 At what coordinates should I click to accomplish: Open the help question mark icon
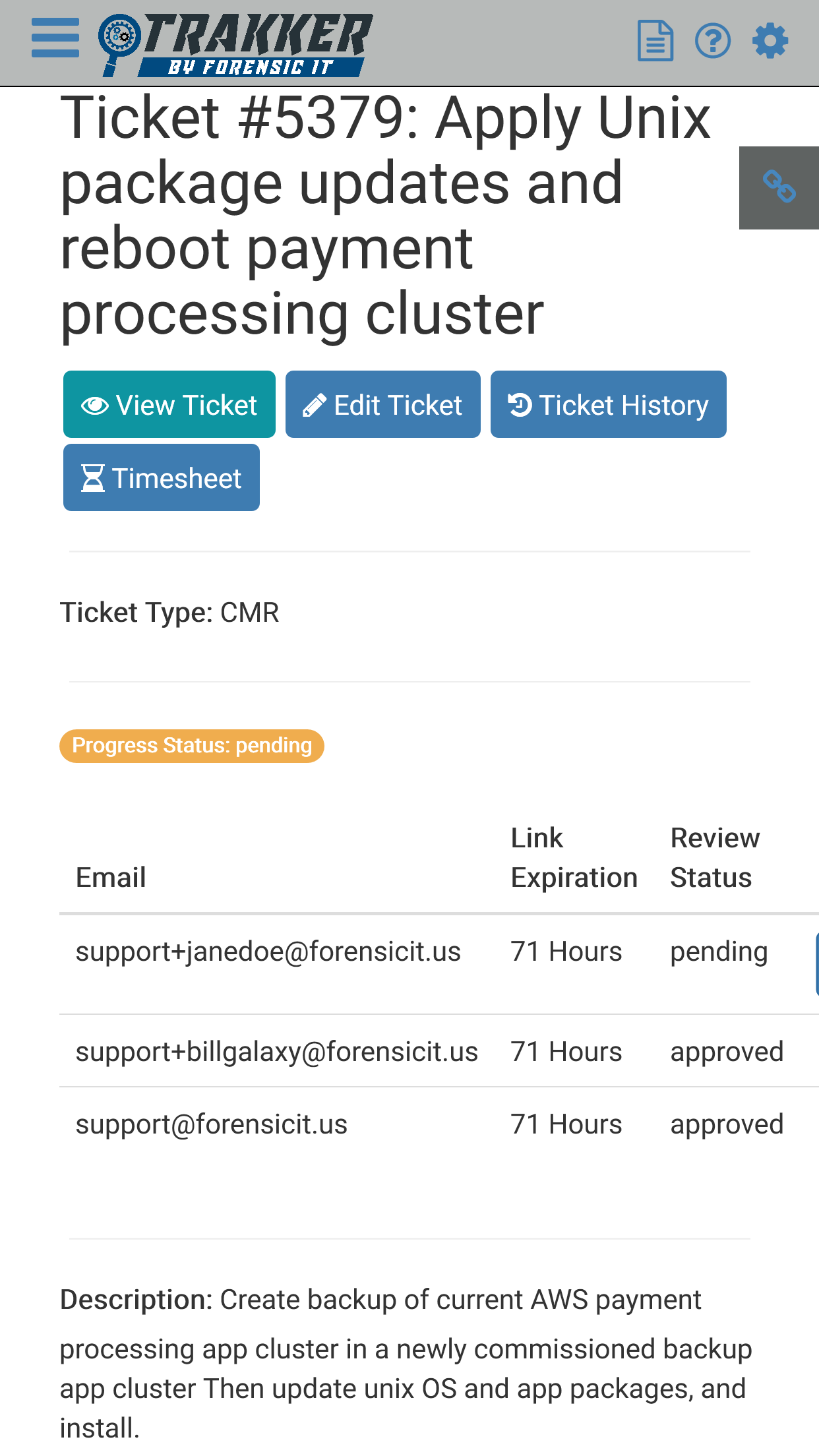[713, 41]
